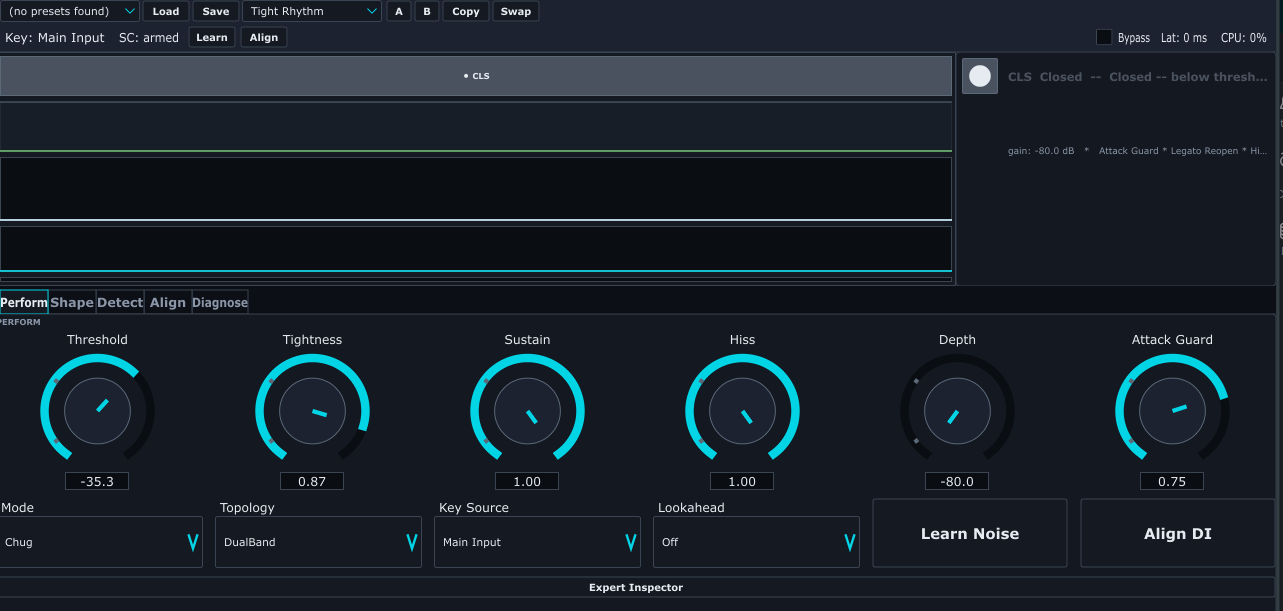Click the CLS gate state strip
Image resolution: width=1283 pixels, height=611 pixels.
[476, 76]
